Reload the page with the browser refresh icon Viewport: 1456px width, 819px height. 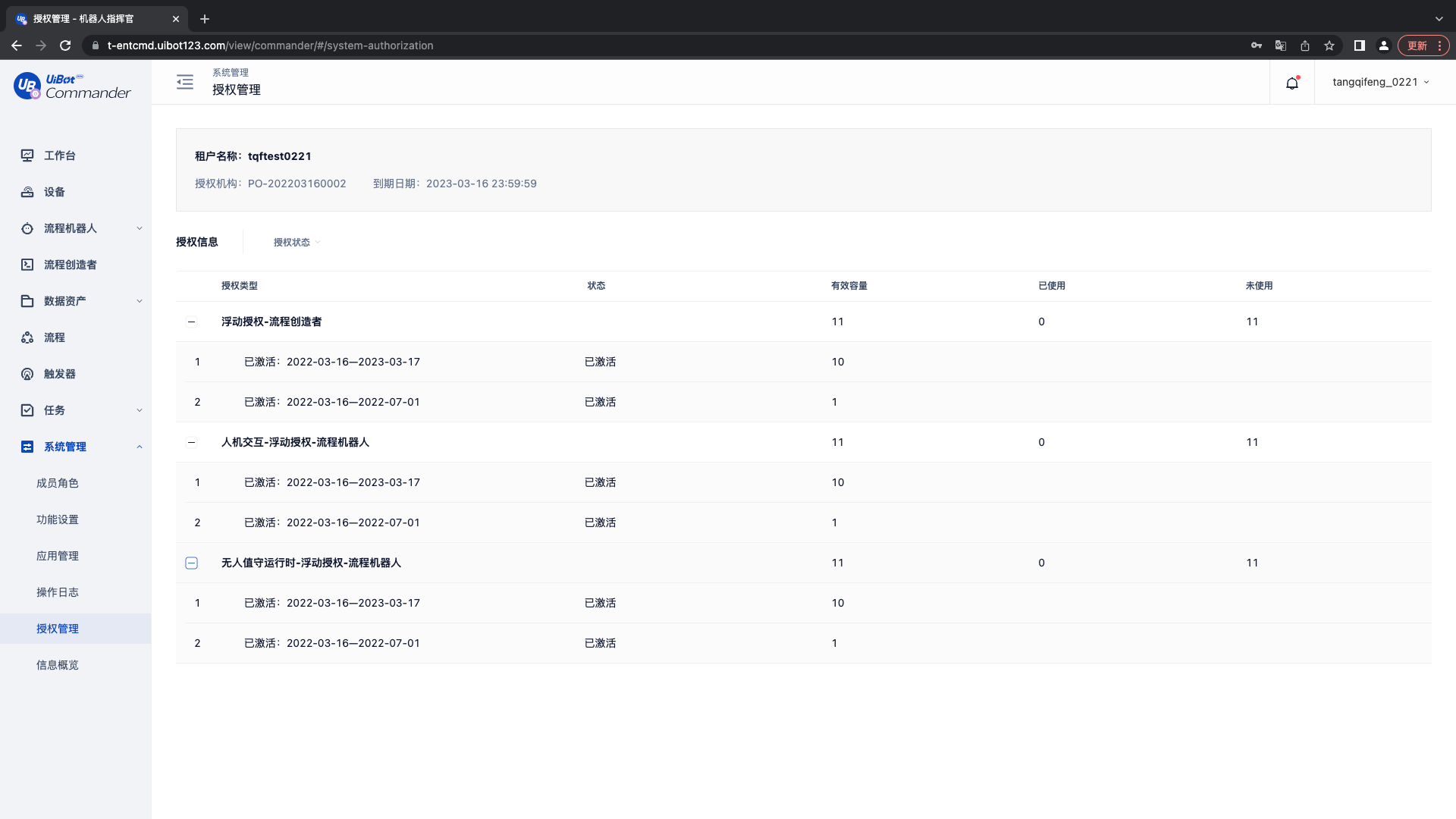pyautogui.click(x=65, y=45)
